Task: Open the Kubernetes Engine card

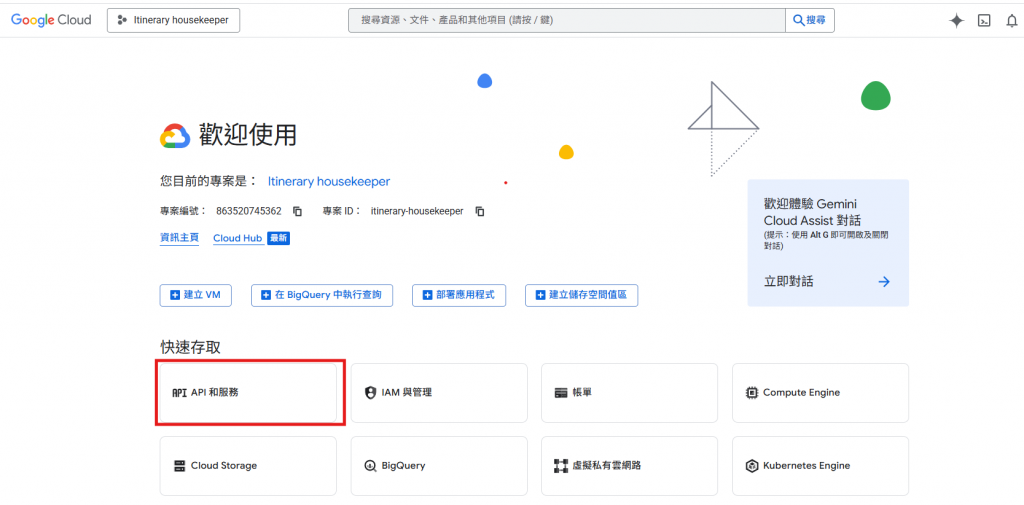Action: point(820,466)
